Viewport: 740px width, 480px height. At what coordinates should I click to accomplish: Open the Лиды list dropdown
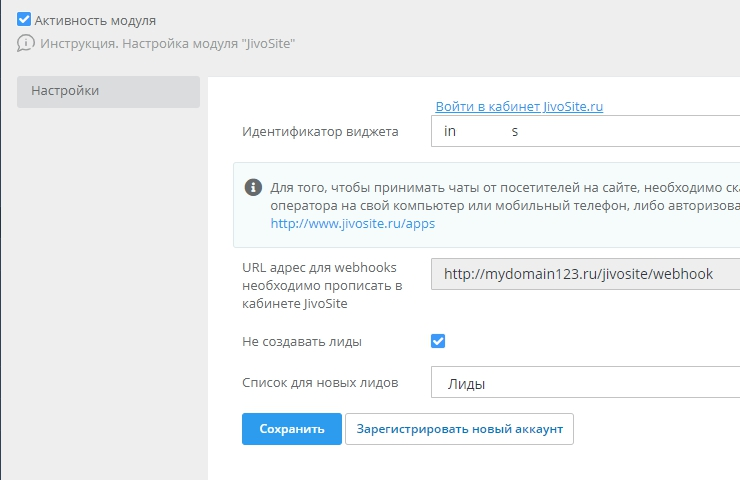point(585,382)
